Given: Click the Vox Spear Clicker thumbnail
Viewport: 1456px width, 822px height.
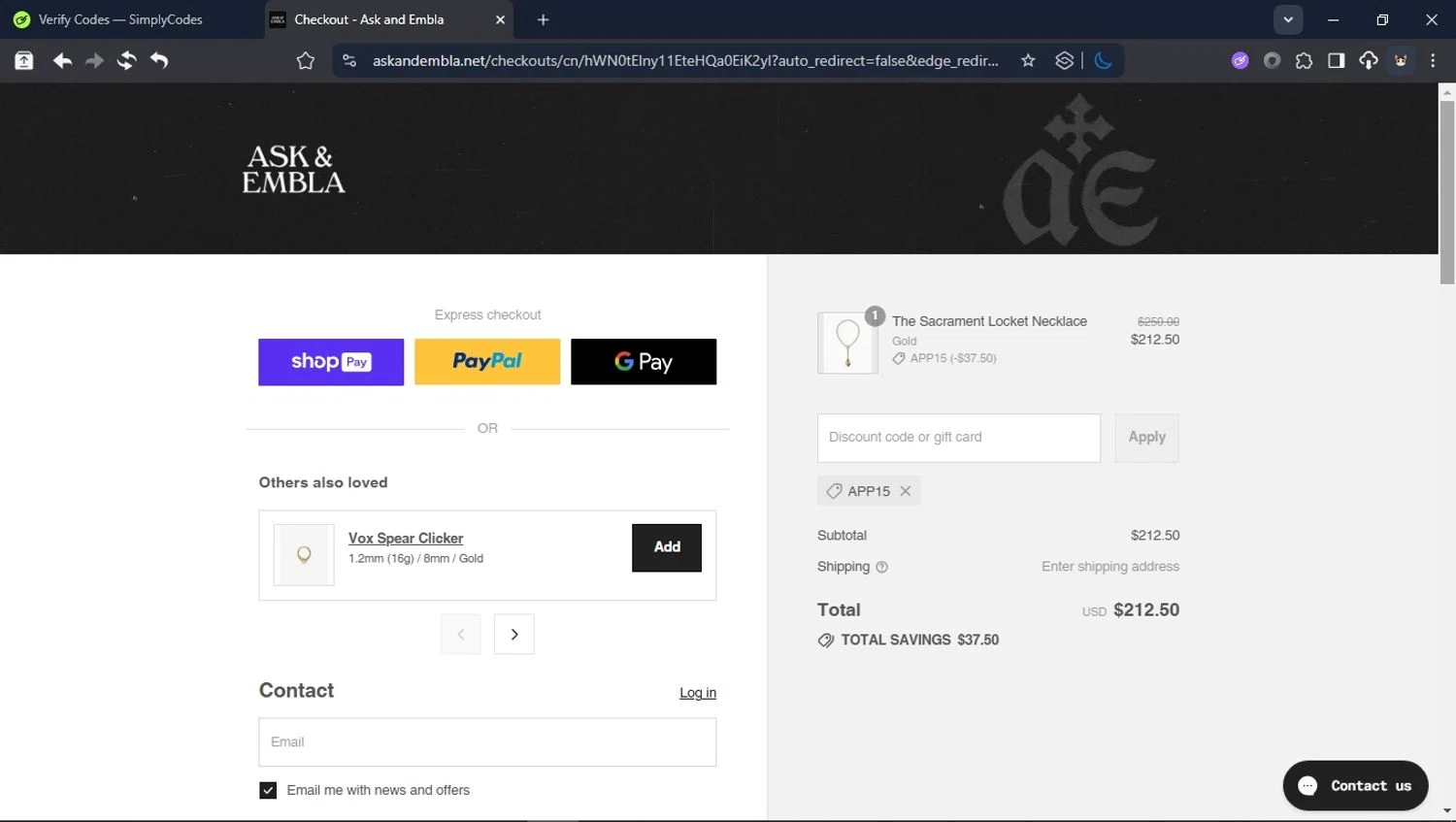Looking at the screenshot, I should point(304,555).
